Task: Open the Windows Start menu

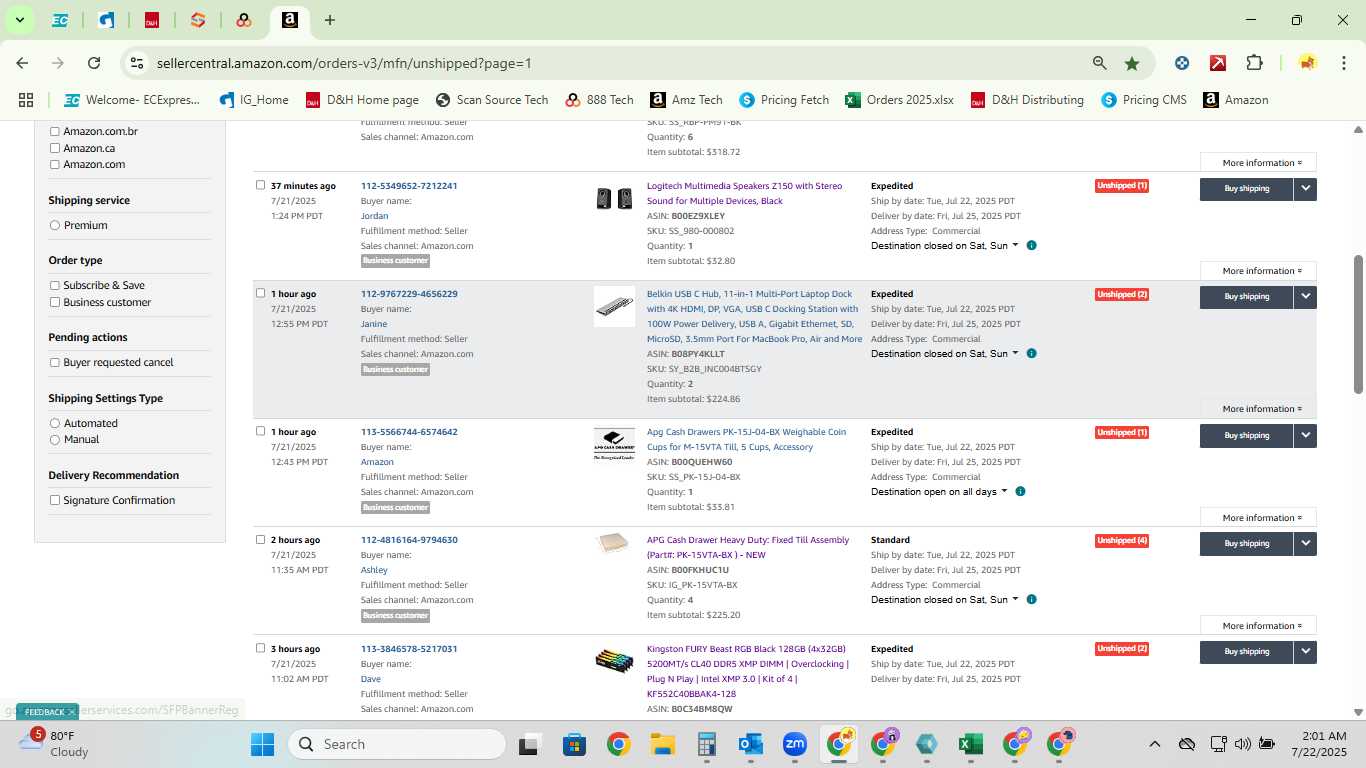Action: 262,744
